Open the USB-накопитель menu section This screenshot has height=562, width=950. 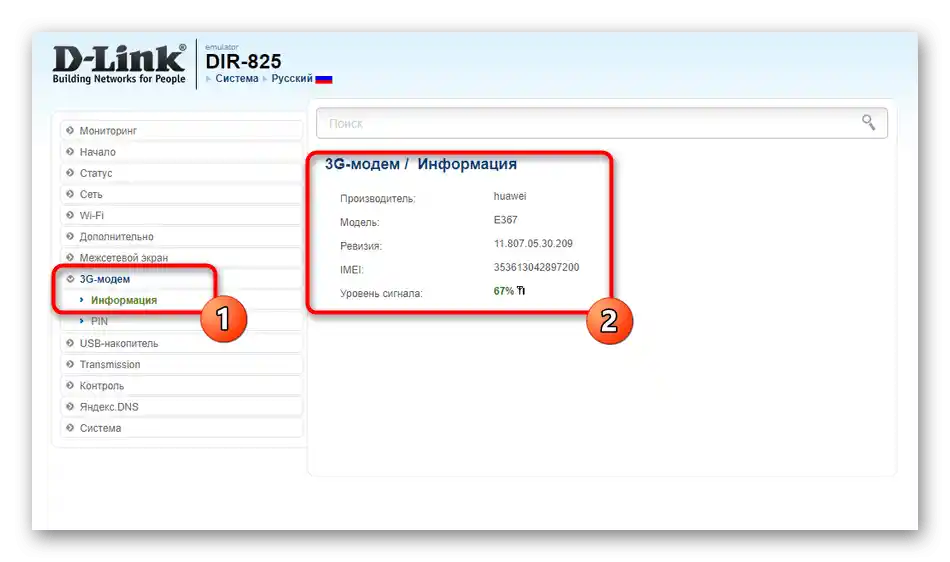181,343
